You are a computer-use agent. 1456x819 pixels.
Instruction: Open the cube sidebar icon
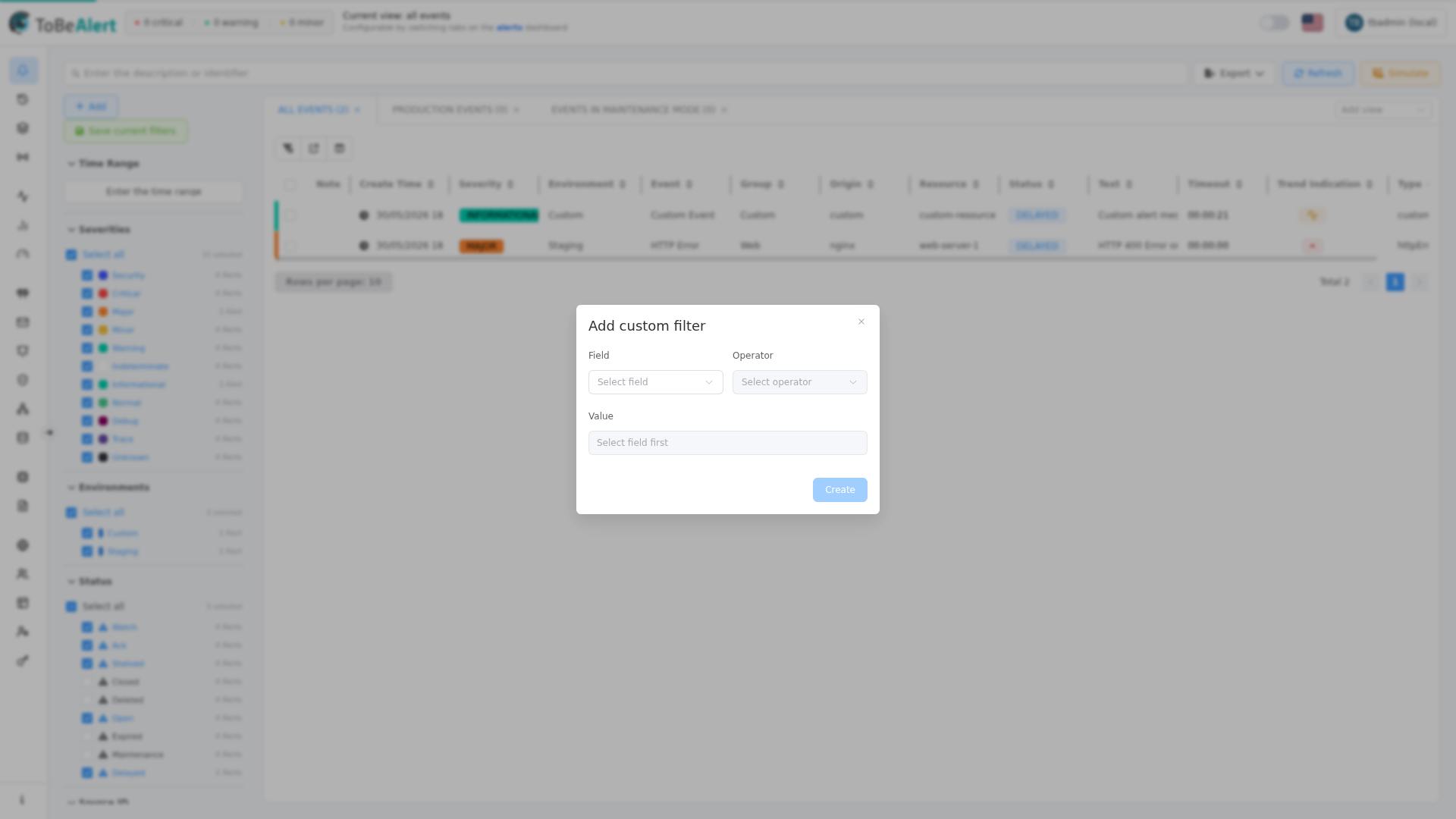point(23,128)
